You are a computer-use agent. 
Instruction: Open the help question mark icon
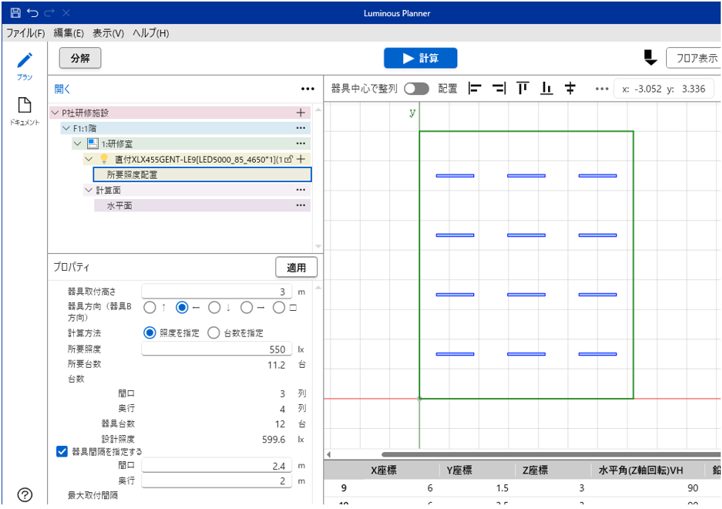coord(25,494)
